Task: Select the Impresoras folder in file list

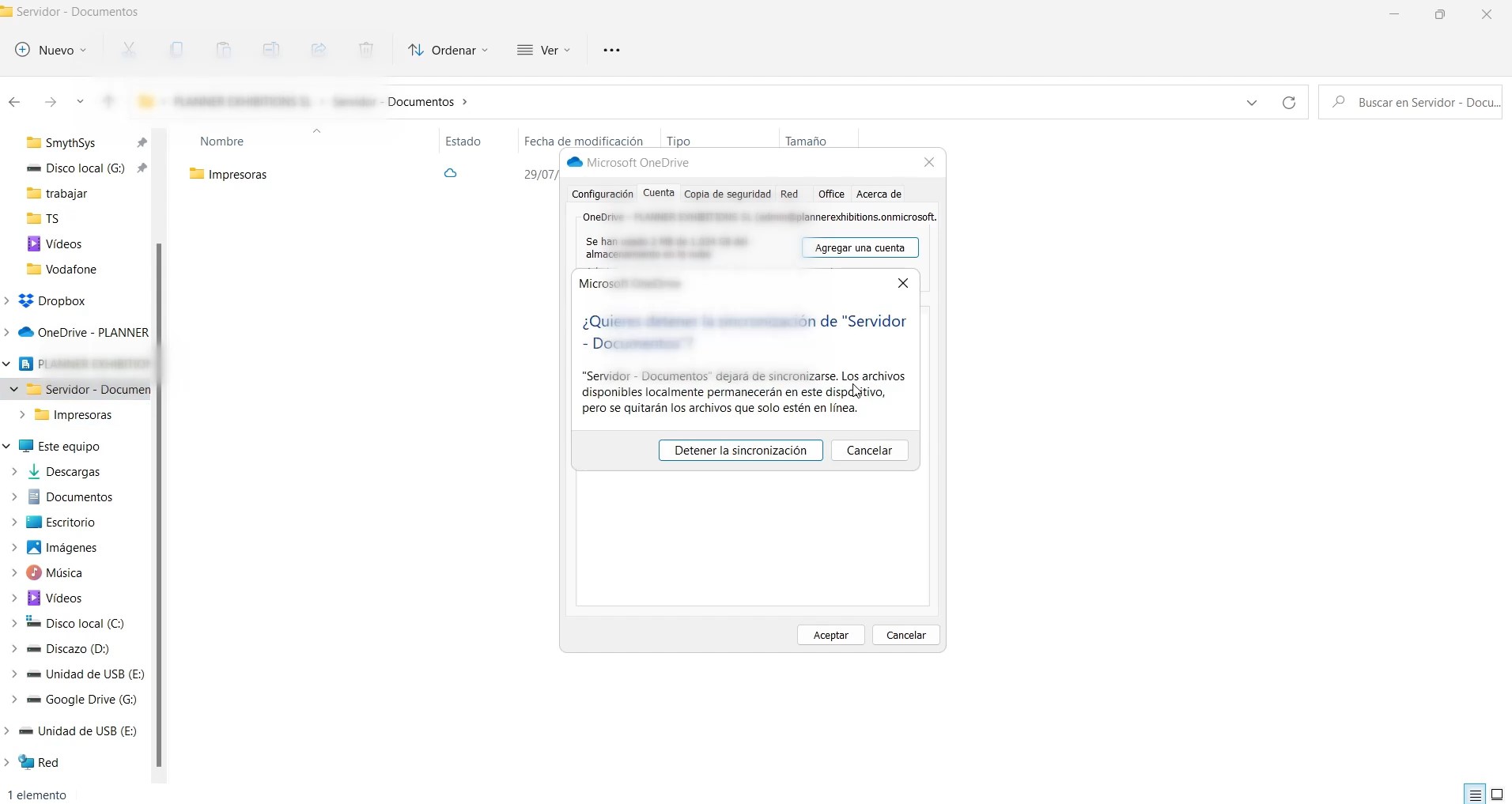Action: [x=229, y=174]
